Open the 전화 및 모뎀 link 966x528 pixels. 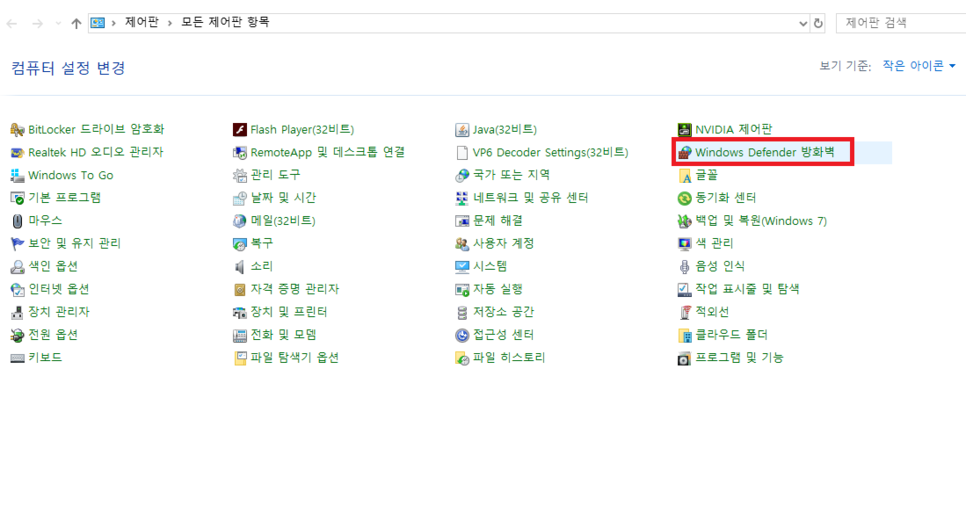[x=283, y=335]
